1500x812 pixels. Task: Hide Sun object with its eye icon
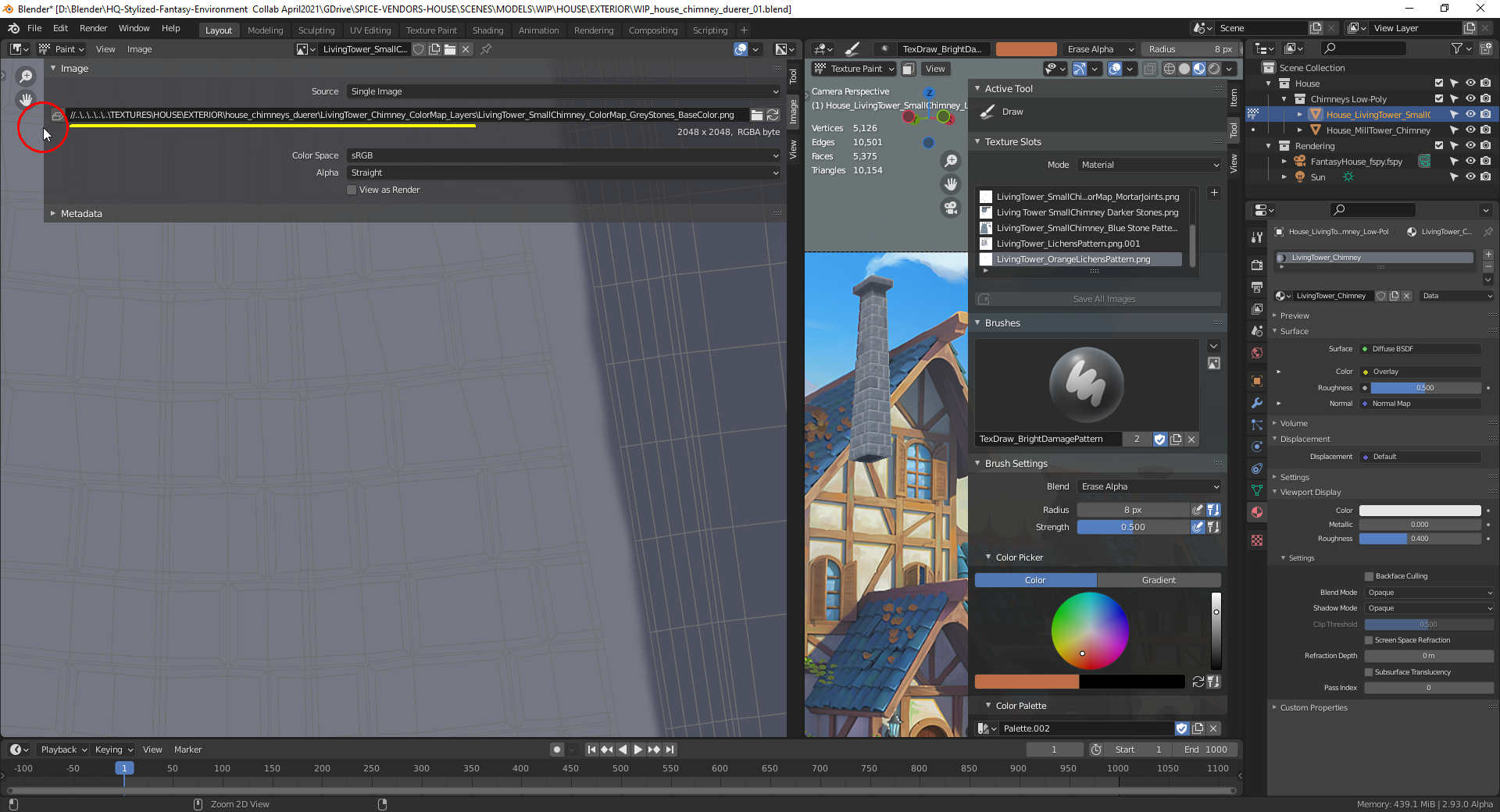1470,177
